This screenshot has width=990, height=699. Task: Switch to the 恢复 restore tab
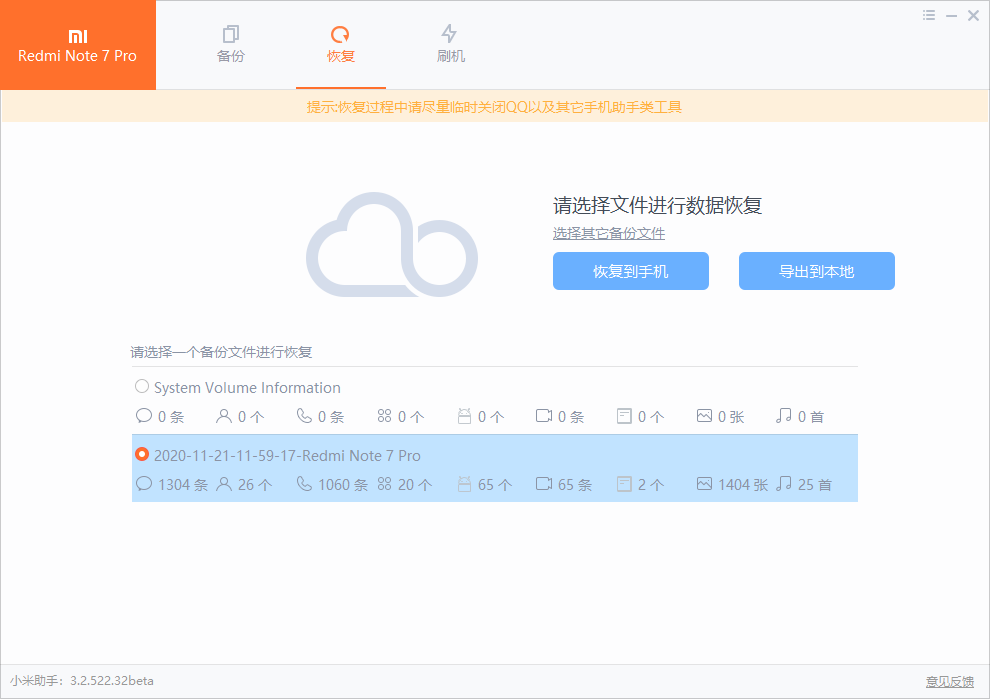pyautogui.click(x=340, y=44)
